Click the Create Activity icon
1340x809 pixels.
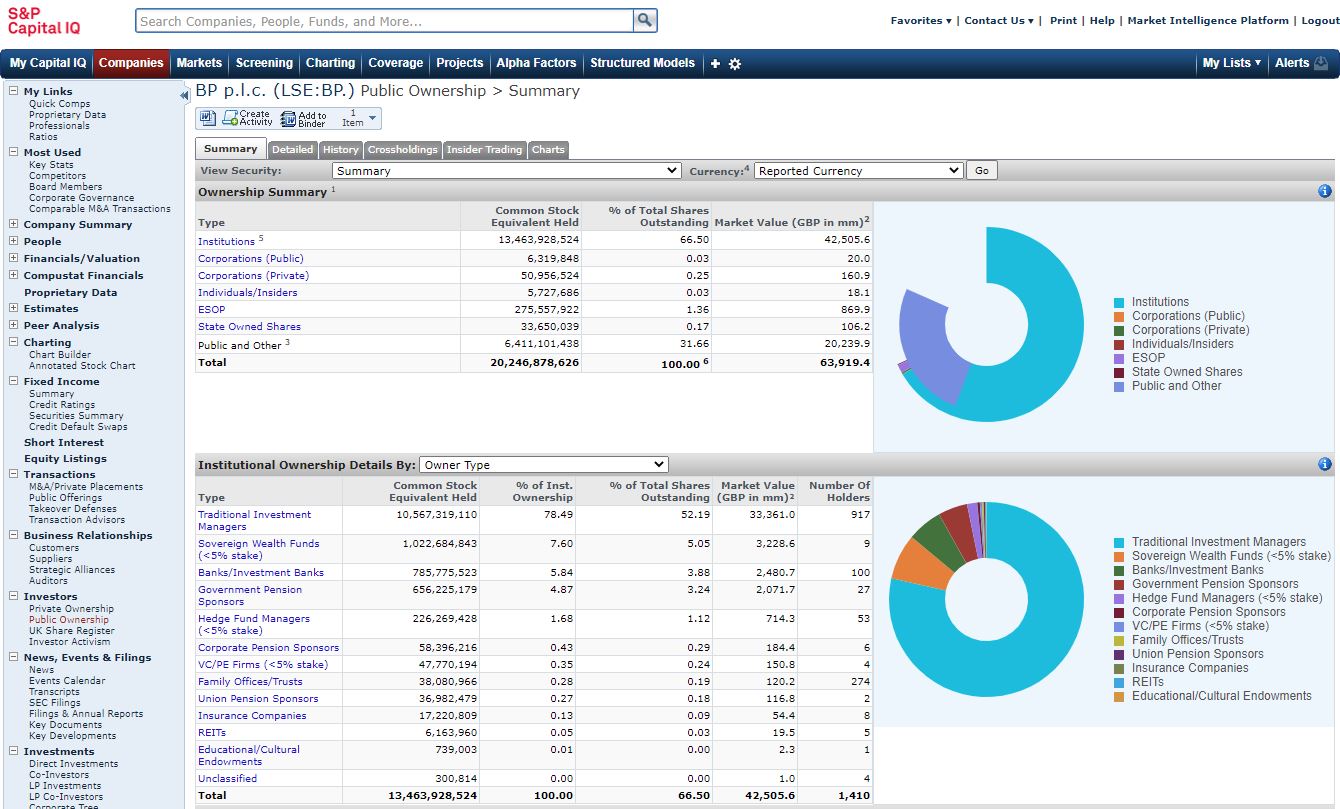point(230,118)
